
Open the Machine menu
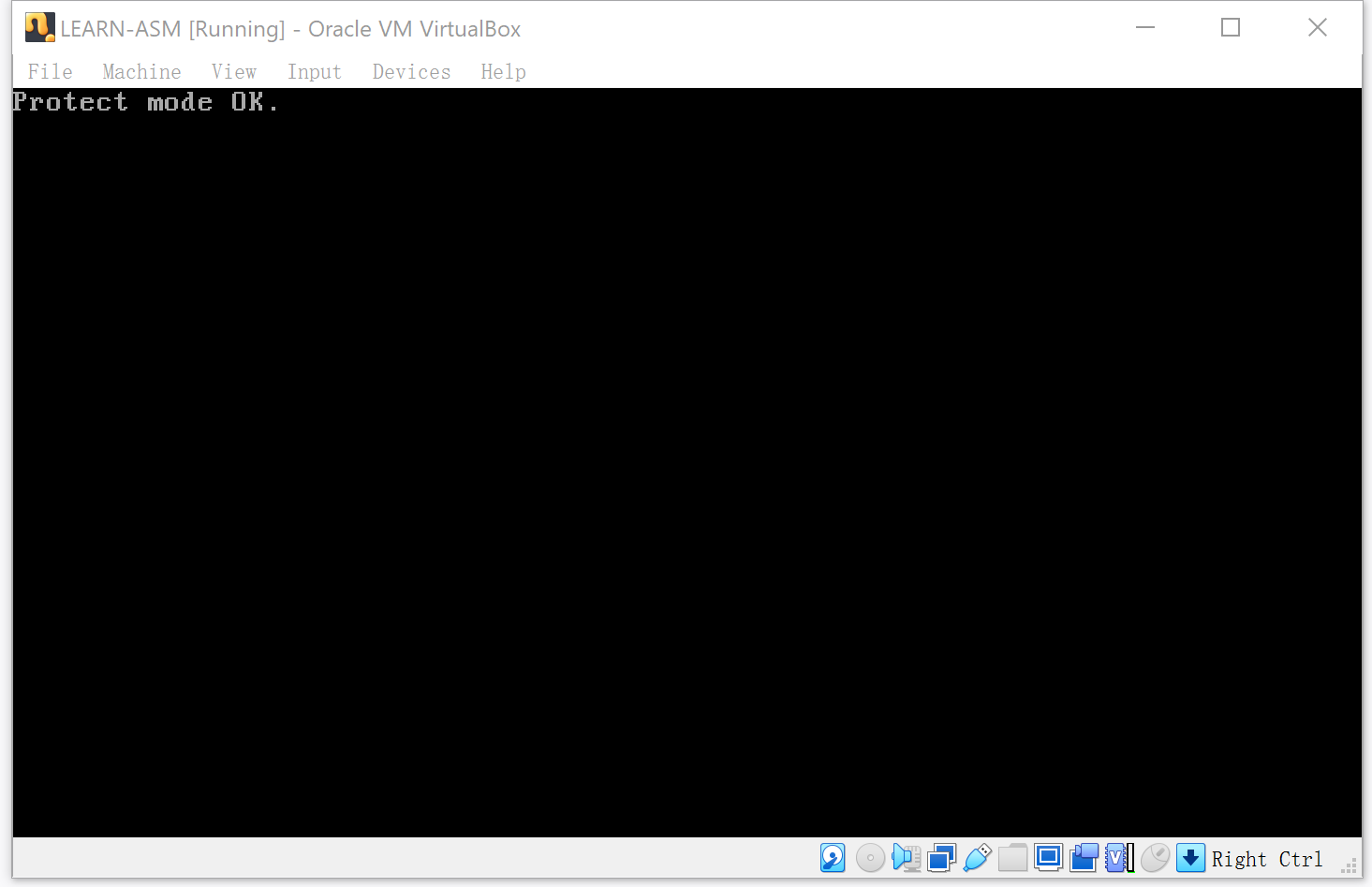click(x=141, y=72)
